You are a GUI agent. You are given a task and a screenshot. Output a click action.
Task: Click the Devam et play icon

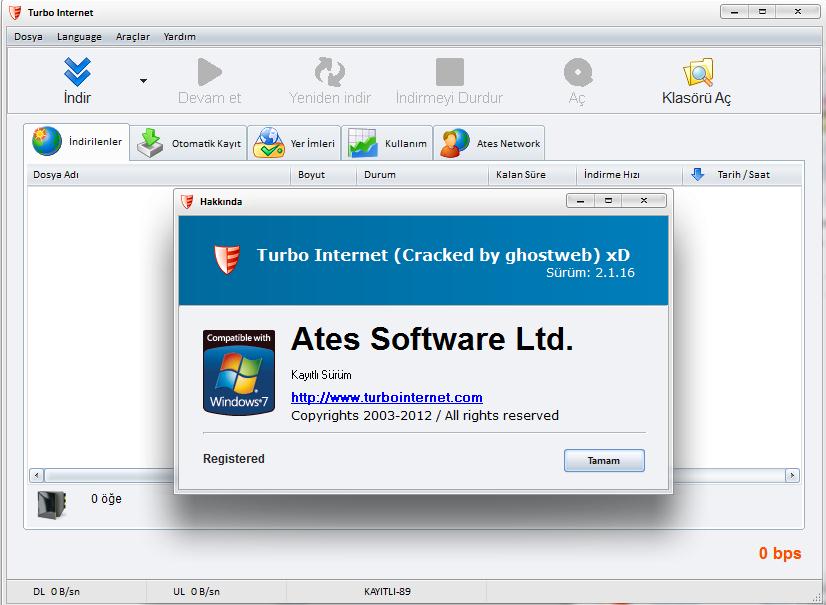pyautogui.click(x=209, y=72)
